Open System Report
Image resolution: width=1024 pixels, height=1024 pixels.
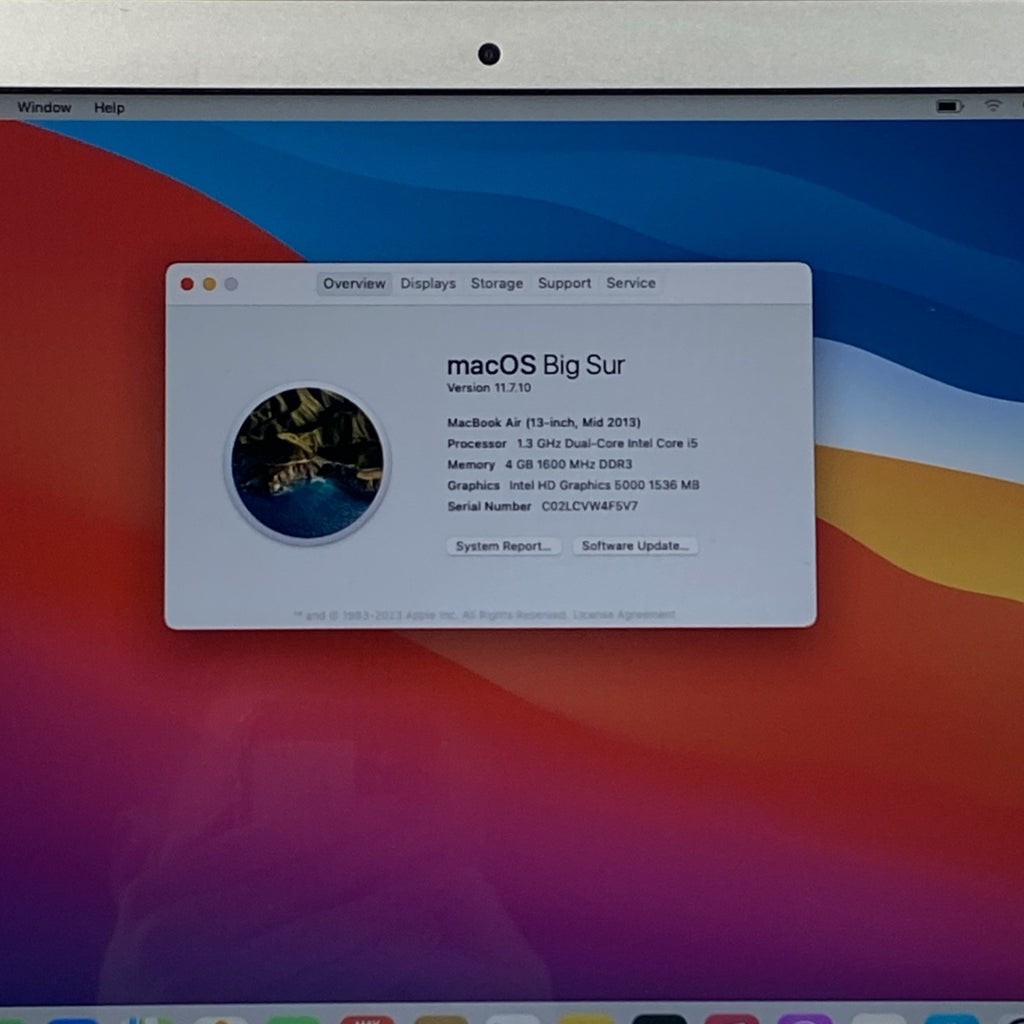pyautogui.click(x=504, y=546)
